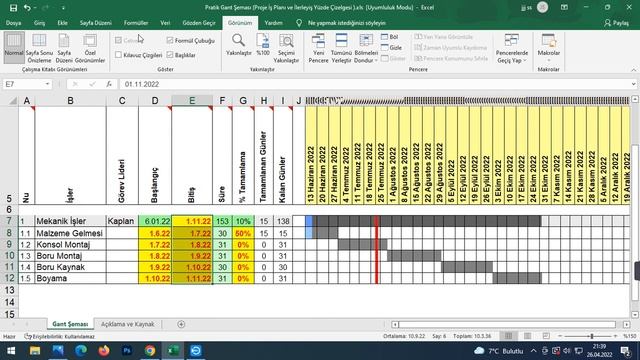Click Erişilebilirlik: Kullanılamaz status
This screenshot has height=360, width=640.
(60, 336)
